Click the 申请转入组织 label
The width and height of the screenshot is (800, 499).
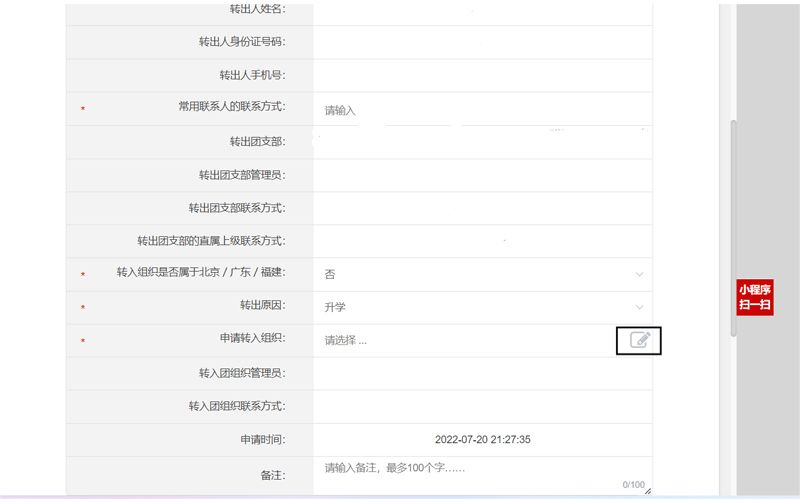pyautogui.click(x=252, y=338)
